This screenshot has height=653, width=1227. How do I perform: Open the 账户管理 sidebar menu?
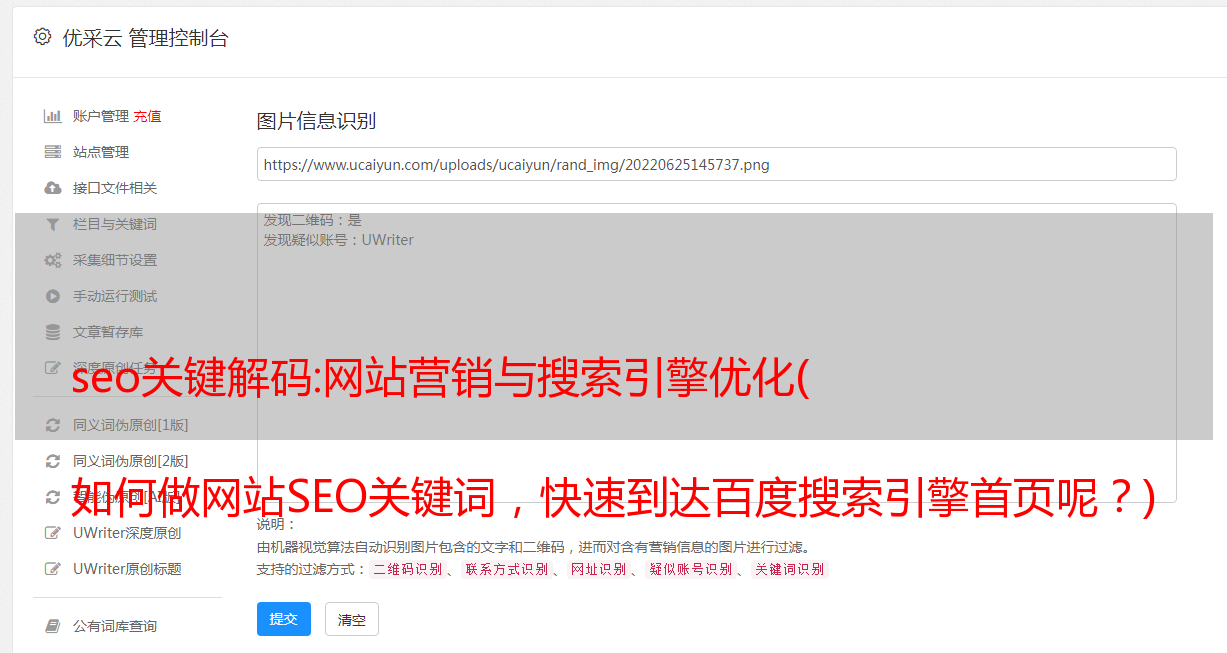[101, 116]
